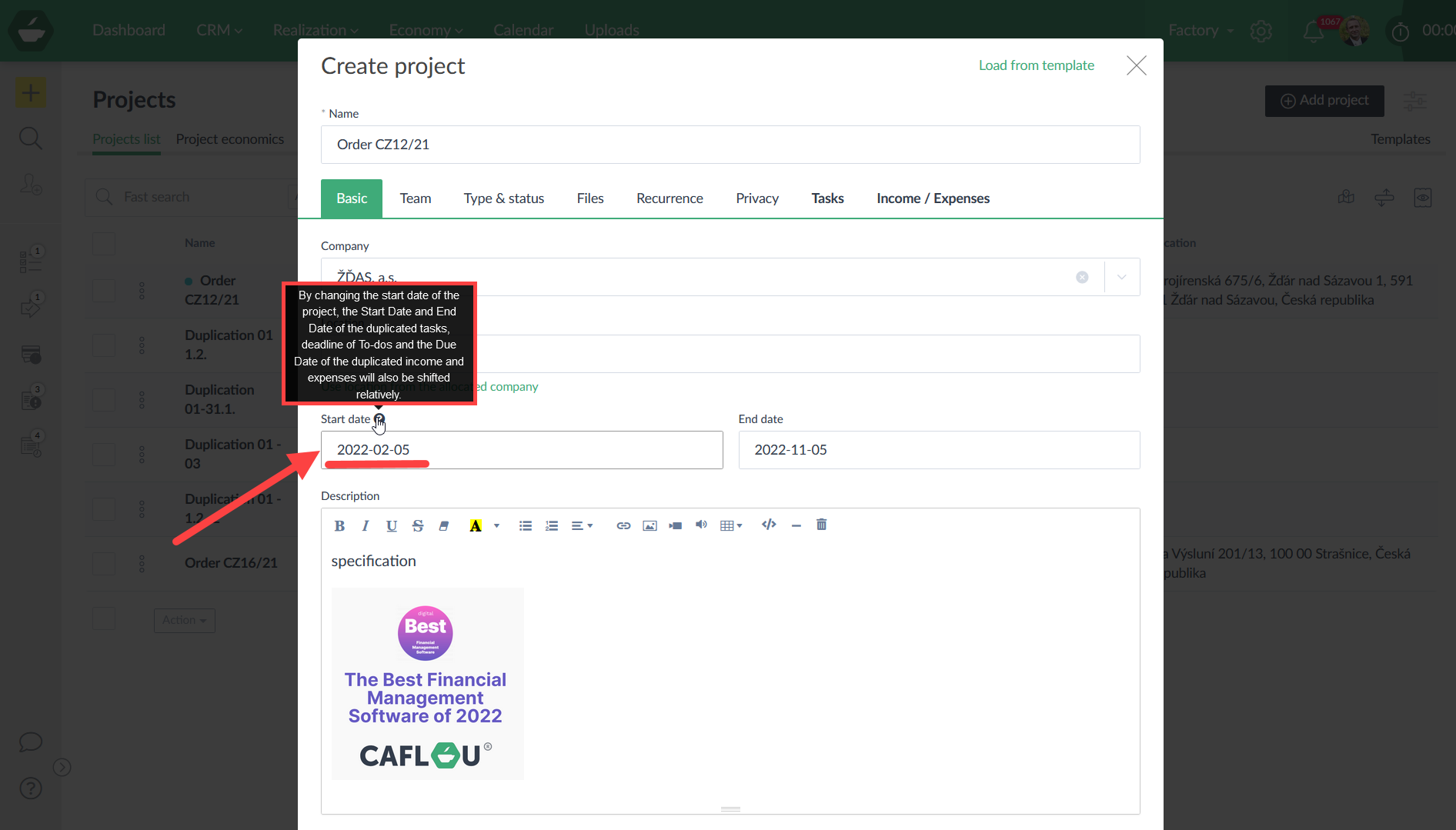Open the Privacy tab
The width and height of the screenshot is (1456, 830).
pos(757,198)
